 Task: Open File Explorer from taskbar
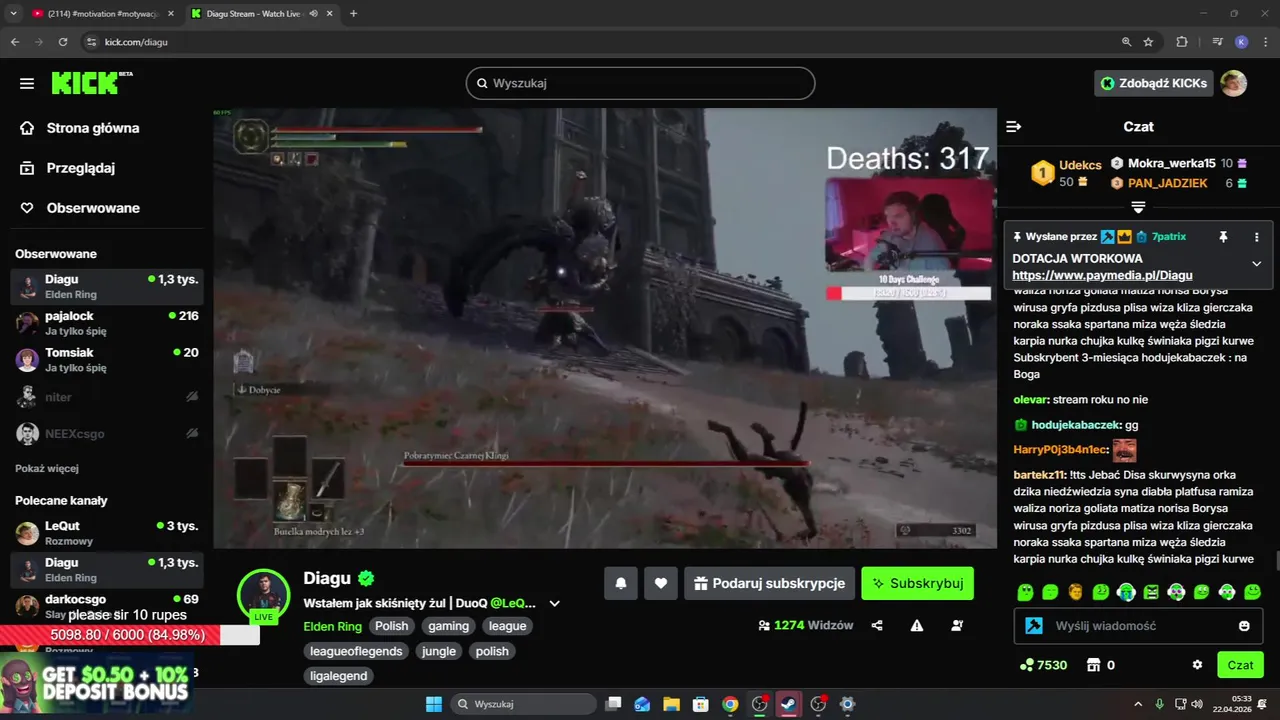point(671,704)
